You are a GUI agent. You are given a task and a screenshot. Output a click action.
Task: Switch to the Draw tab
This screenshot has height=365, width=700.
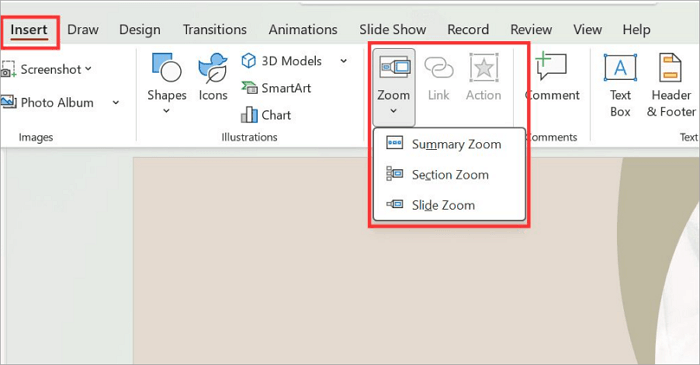83,30
